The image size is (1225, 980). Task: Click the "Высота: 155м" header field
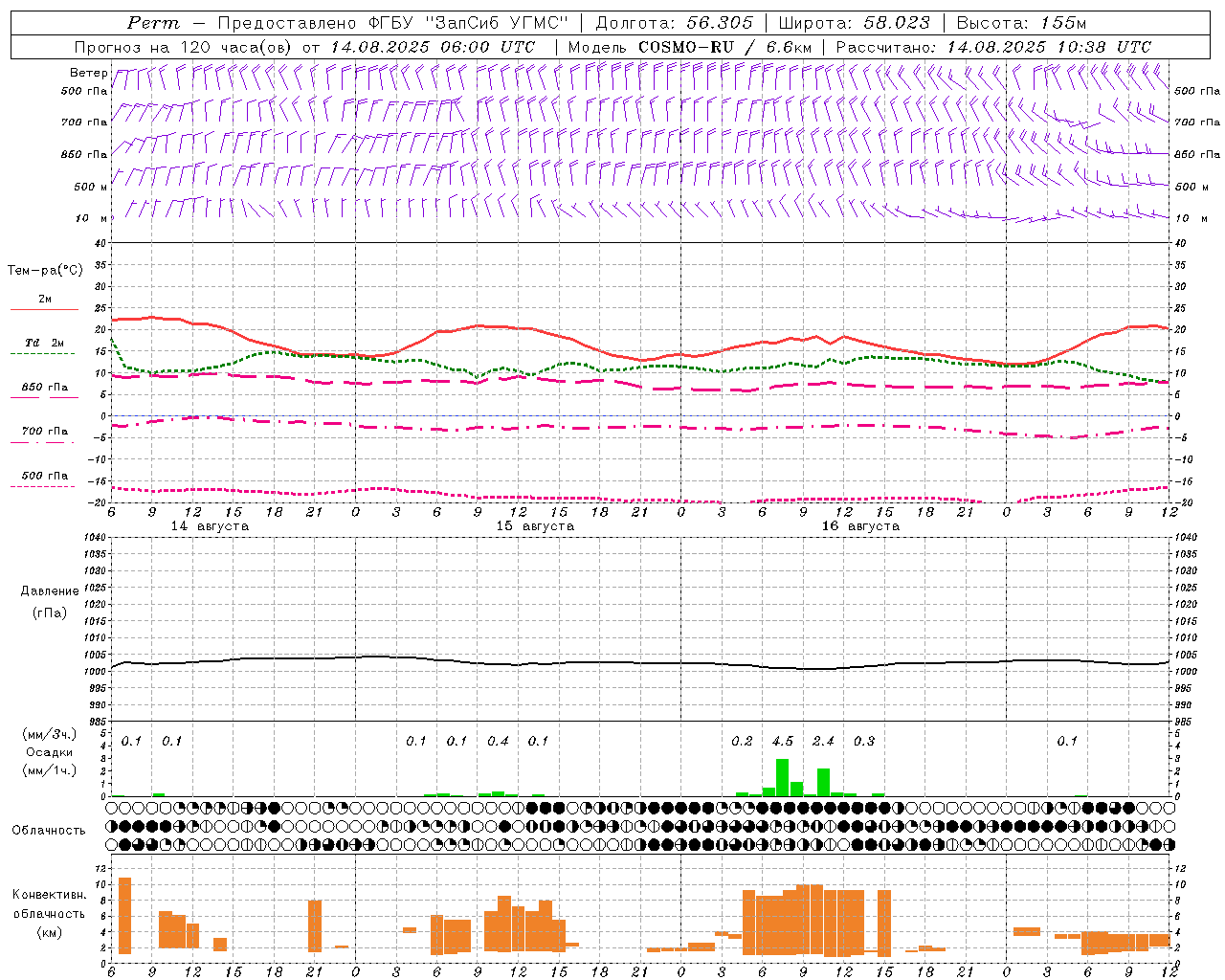(1021, 23)
